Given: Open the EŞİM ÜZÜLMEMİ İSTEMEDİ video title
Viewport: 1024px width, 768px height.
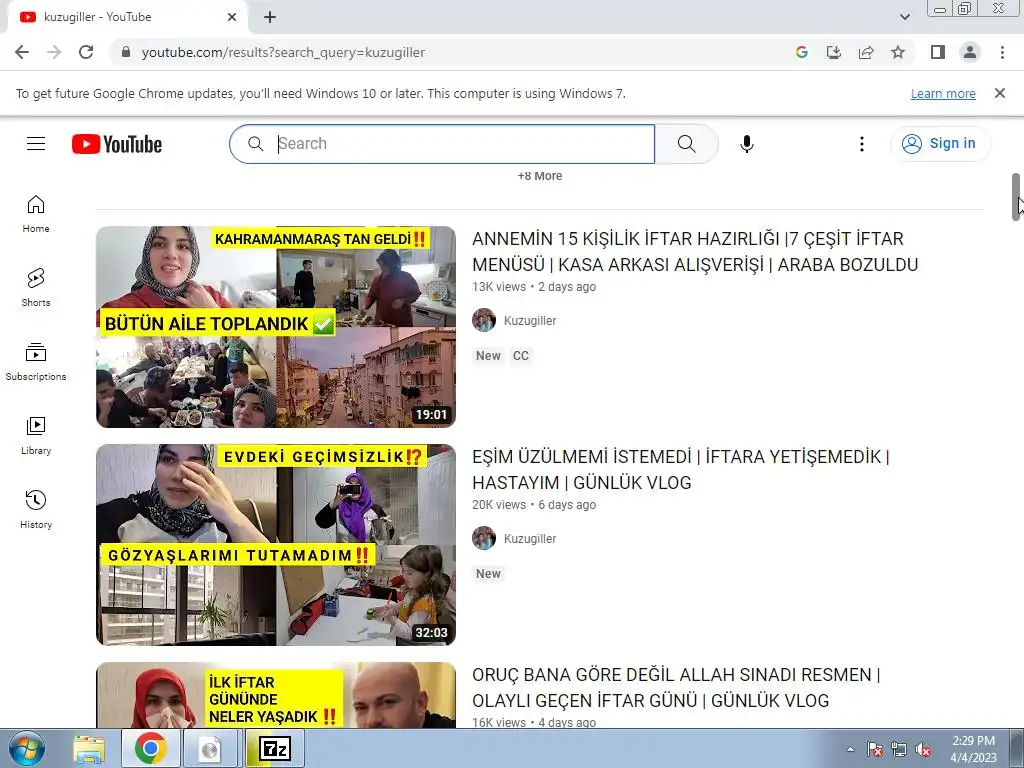Looking at the screenshot, I should point(680,470).
